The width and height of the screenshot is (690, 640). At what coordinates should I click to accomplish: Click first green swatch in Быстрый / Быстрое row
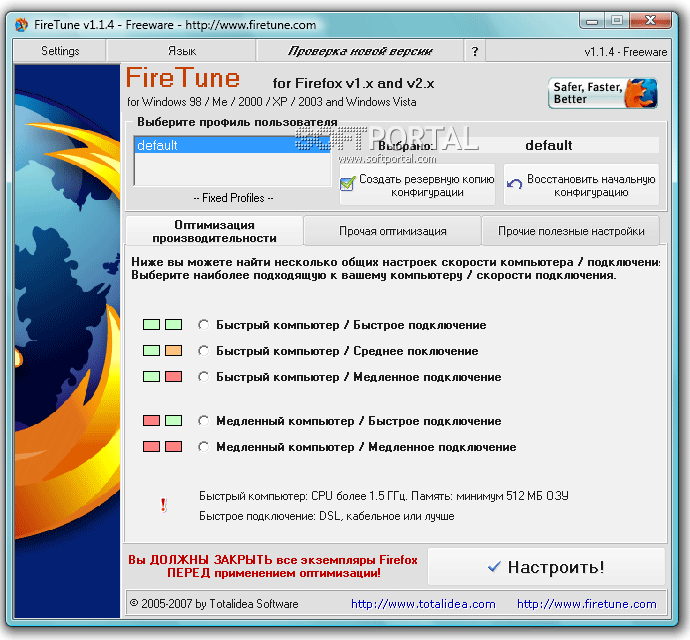coord(151,325)
